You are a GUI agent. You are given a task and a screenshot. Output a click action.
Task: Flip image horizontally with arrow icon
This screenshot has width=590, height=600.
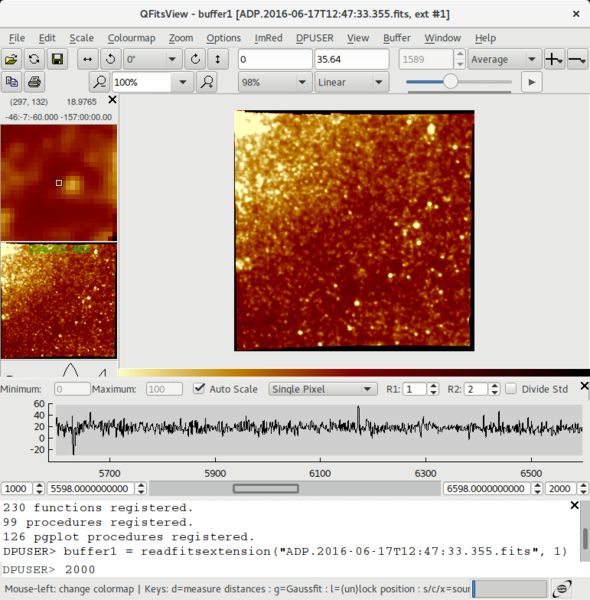(x=88, y=59)
